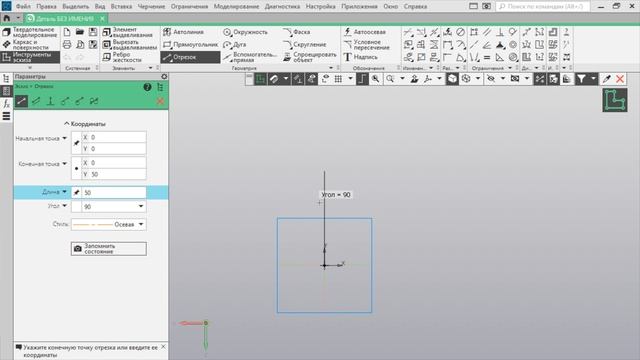
Task: Switch to perpendicular segment mode
Action: [50, 101]
